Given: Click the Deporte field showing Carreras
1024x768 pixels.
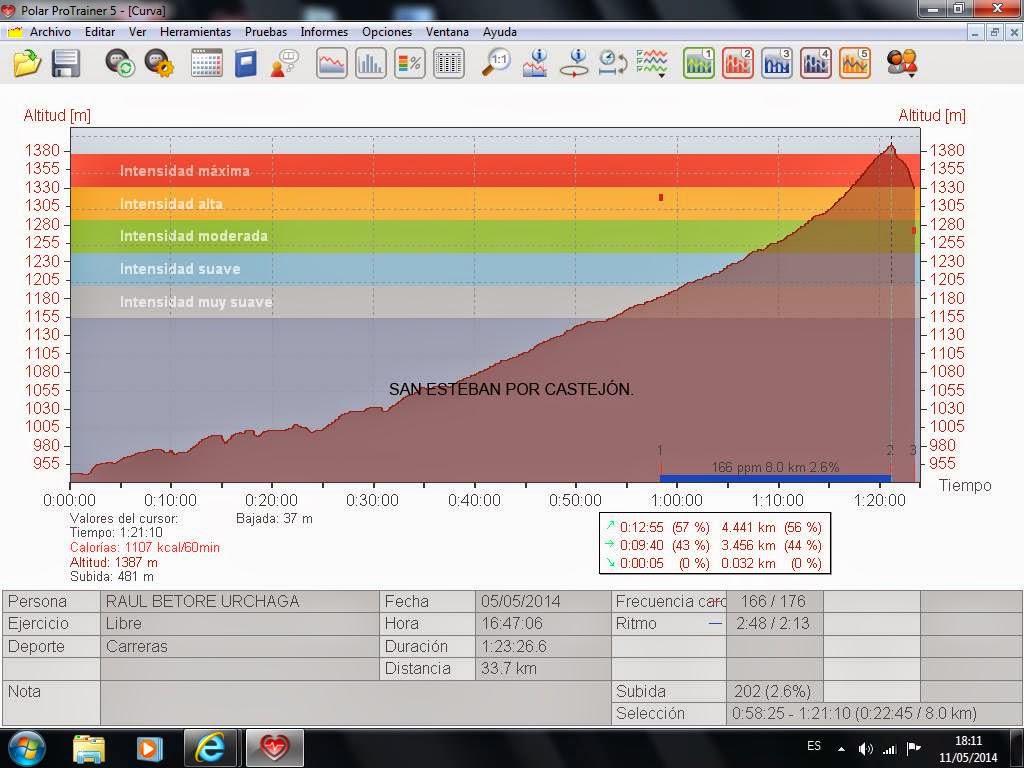Looking at the screenshot, I should 240,647.
